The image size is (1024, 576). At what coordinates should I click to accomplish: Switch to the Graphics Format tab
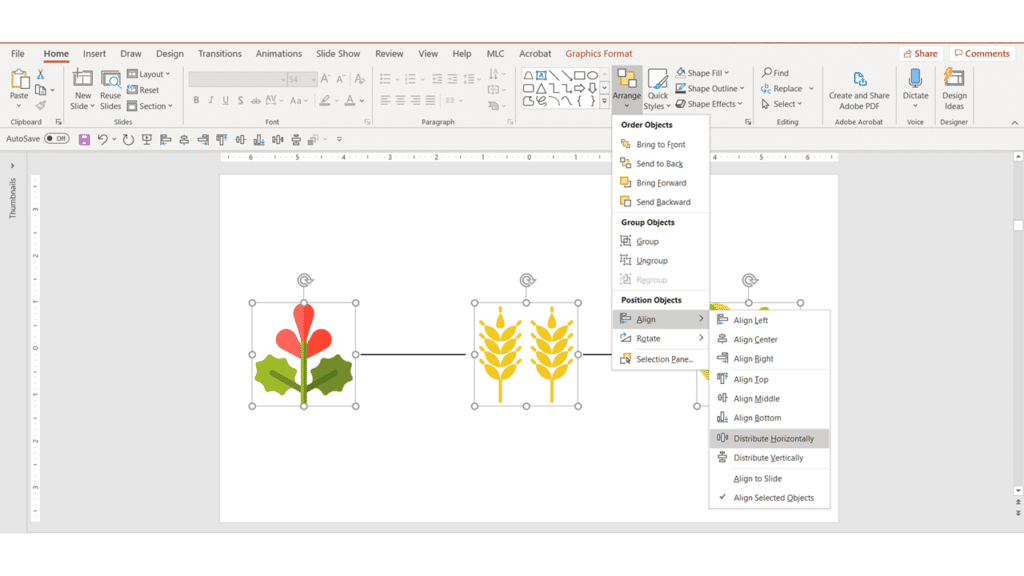598,54
